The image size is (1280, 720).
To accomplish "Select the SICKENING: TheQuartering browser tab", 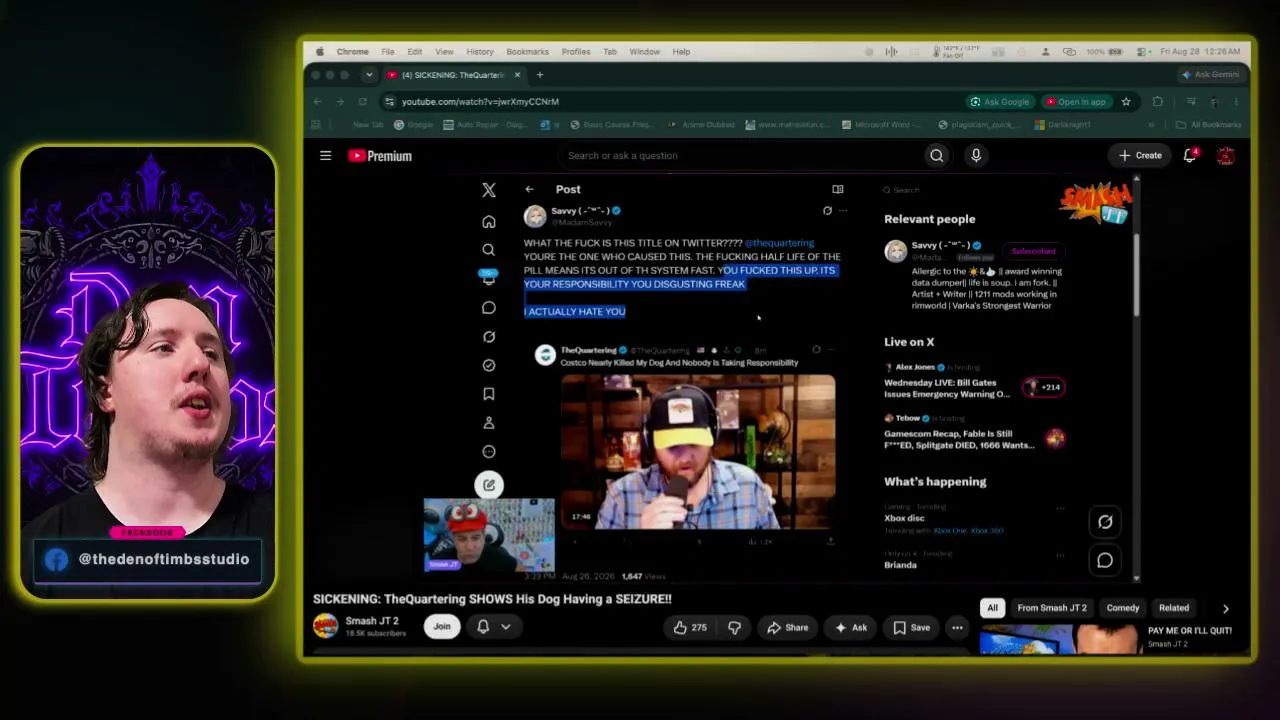I will point(455,75).
